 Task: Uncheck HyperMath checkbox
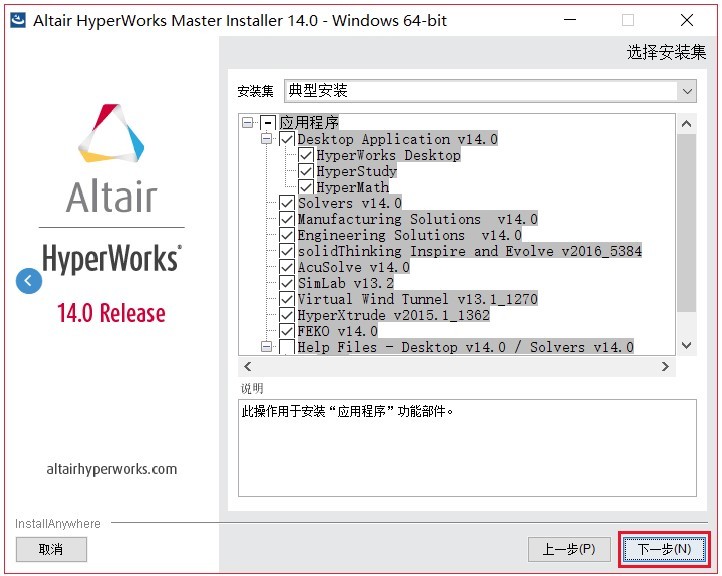tap(306, 187)
